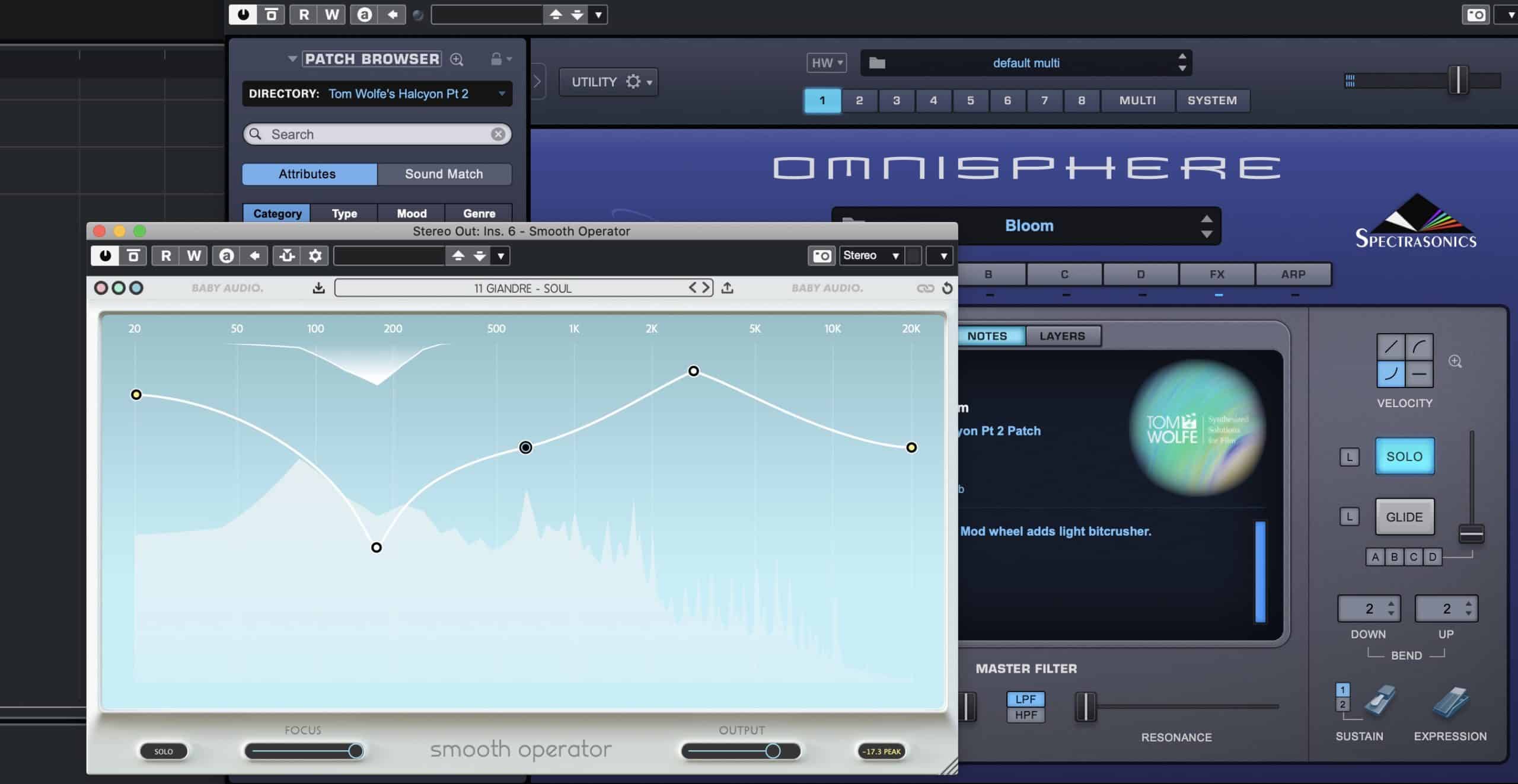Open the ARP page in Omnisphere

(x=1293, y=274)
